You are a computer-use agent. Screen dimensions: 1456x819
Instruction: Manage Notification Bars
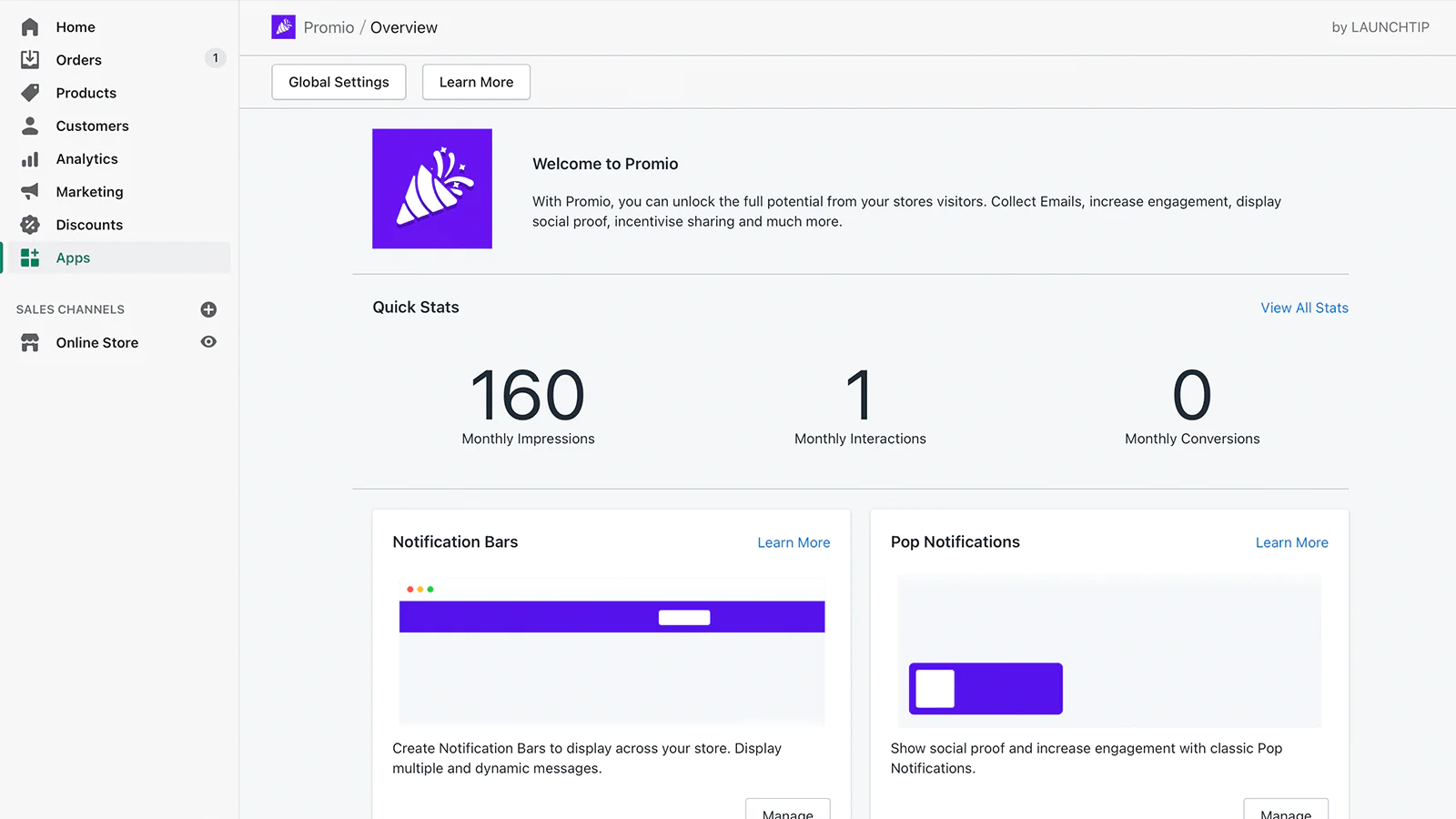point(788,810)
